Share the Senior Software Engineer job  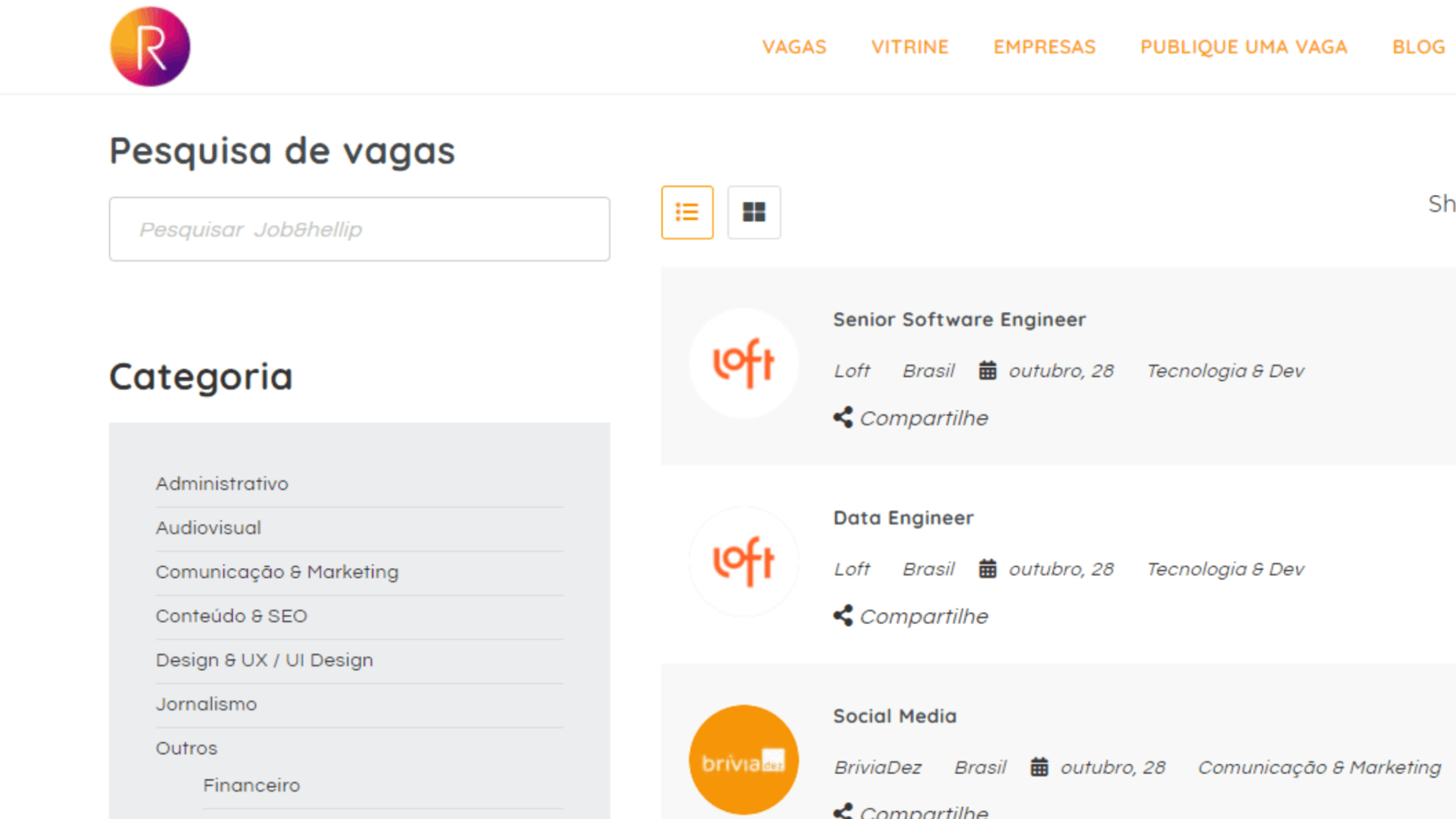point(911,418)
